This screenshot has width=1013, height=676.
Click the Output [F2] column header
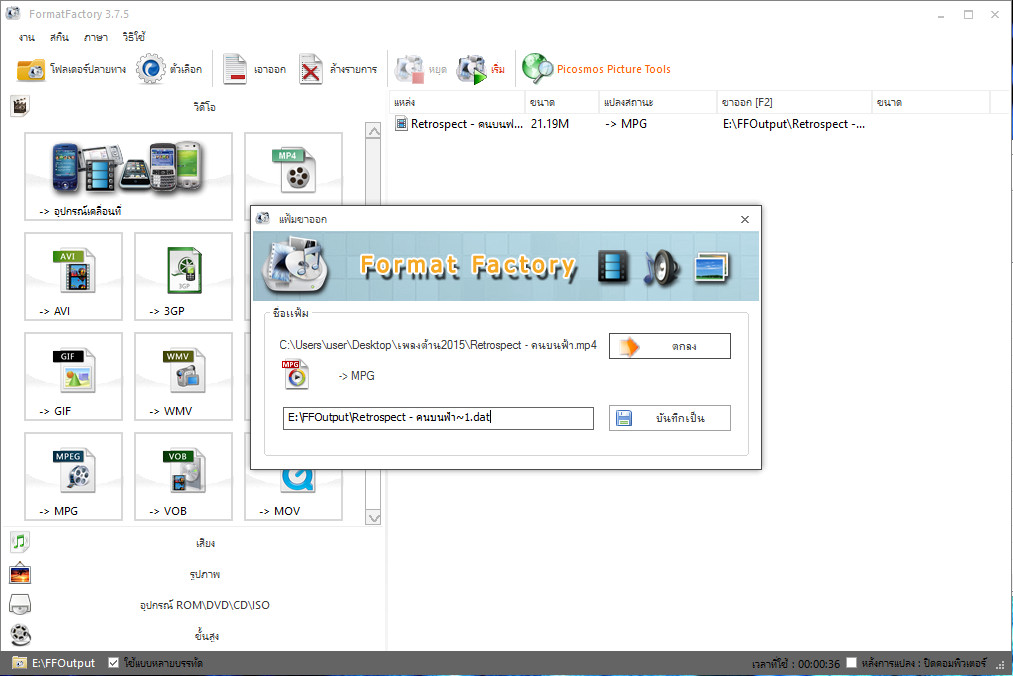coord(794,102)
